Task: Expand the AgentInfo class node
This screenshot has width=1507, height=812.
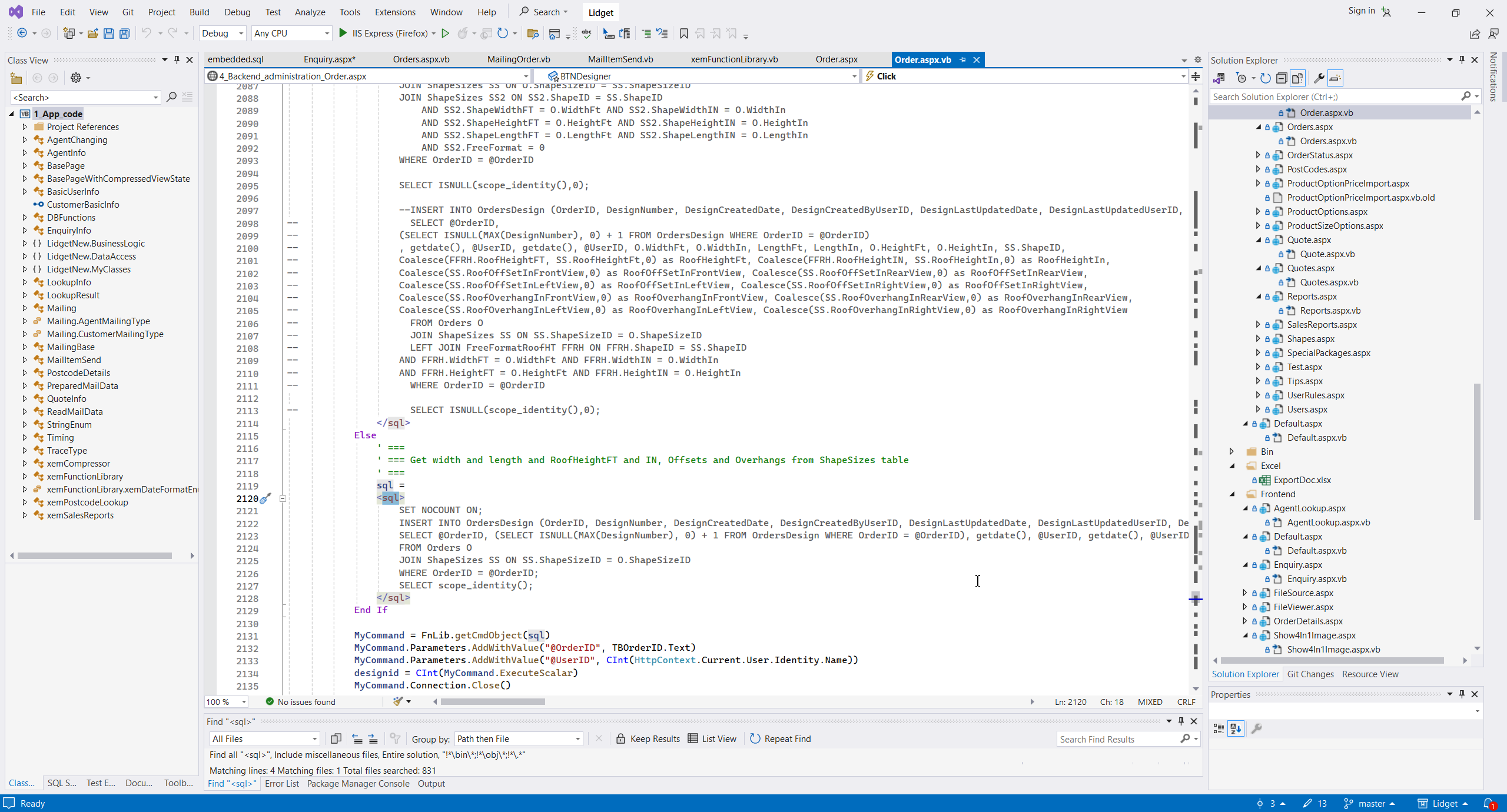Action: 25,152
